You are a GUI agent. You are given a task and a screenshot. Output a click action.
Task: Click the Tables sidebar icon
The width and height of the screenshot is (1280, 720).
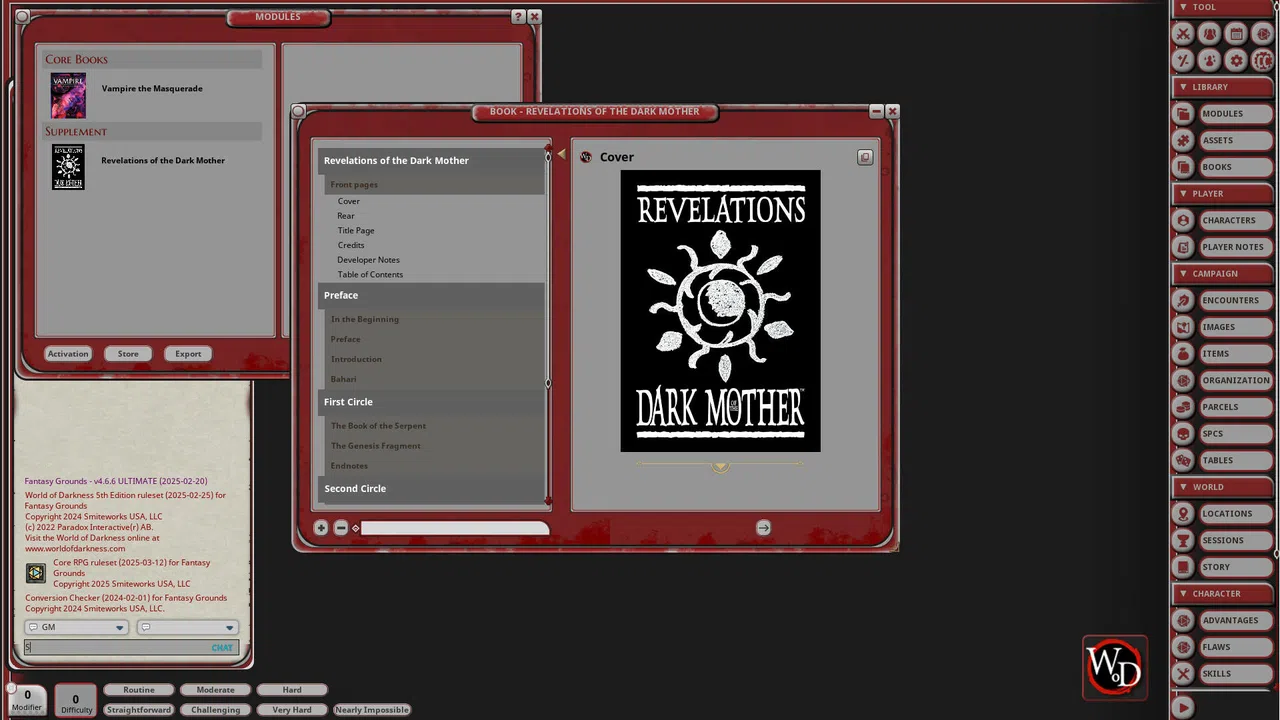point(1184,461)
